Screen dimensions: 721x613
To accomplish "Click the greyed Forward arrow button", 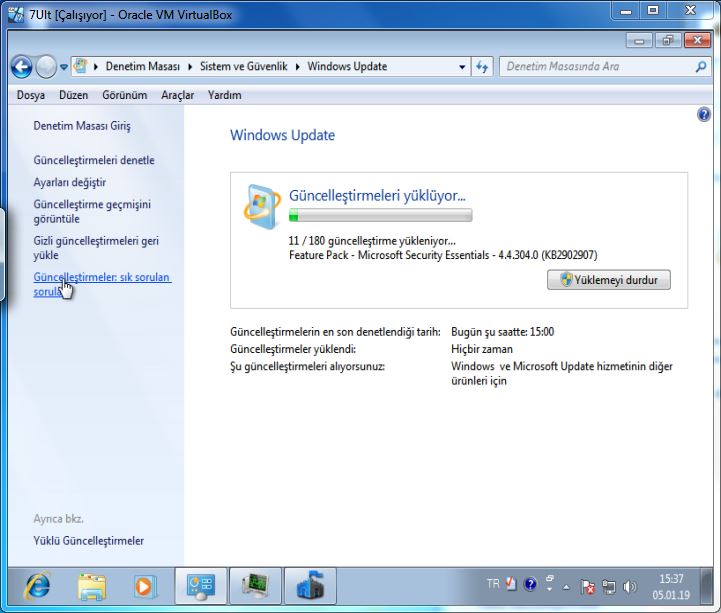I will 46,67.
